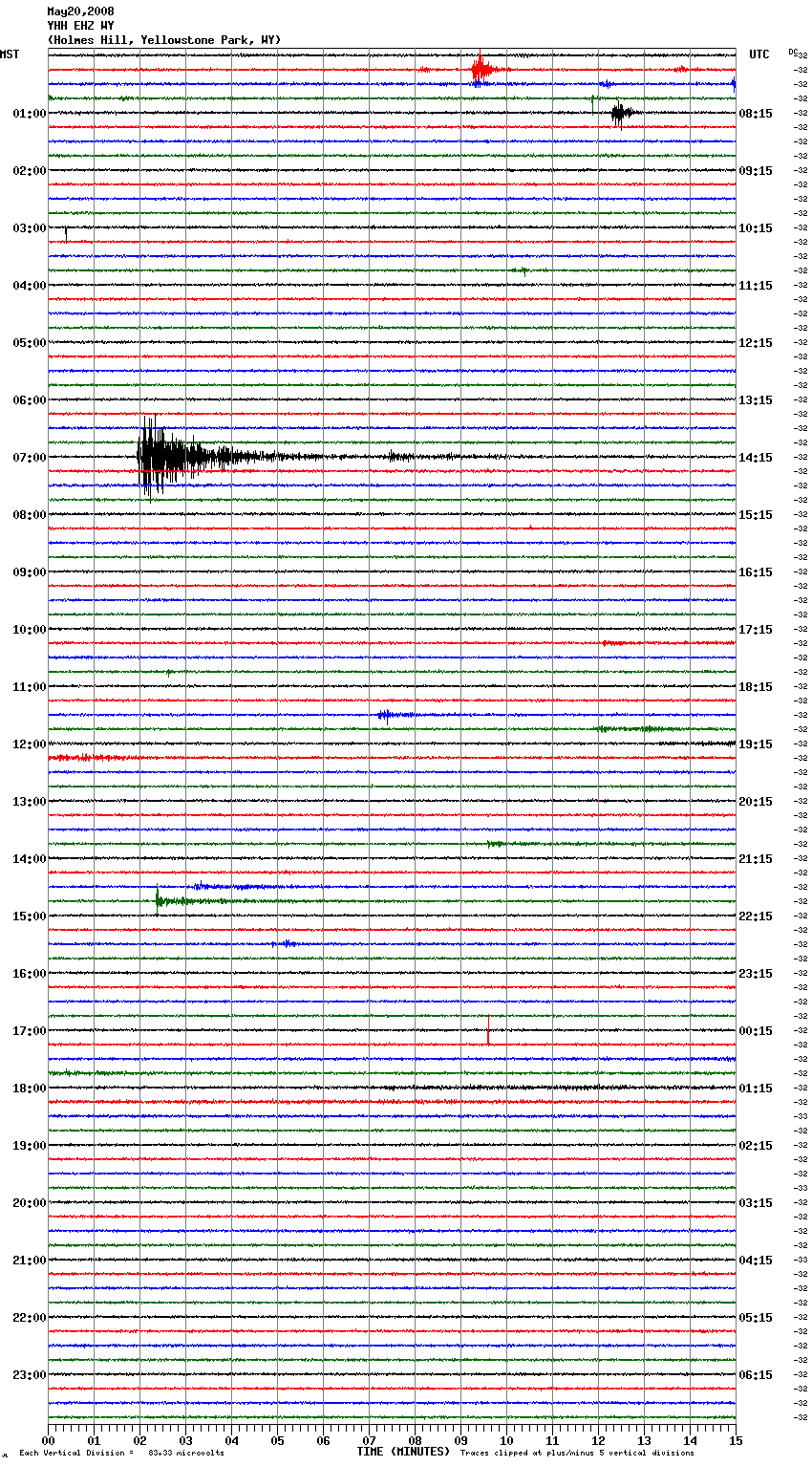Click the blue event burst below 11:00
This screenshot has height=1466, width=812.
point(386,715)
